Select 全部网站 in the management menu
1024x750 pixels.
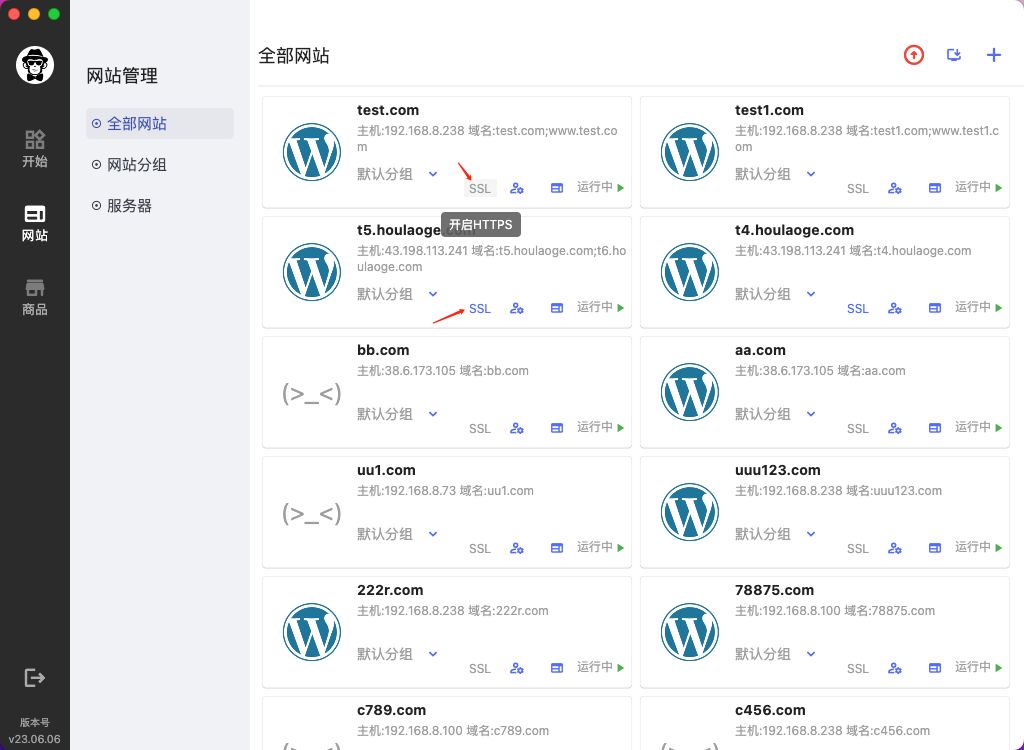click(x=159, y=123)
